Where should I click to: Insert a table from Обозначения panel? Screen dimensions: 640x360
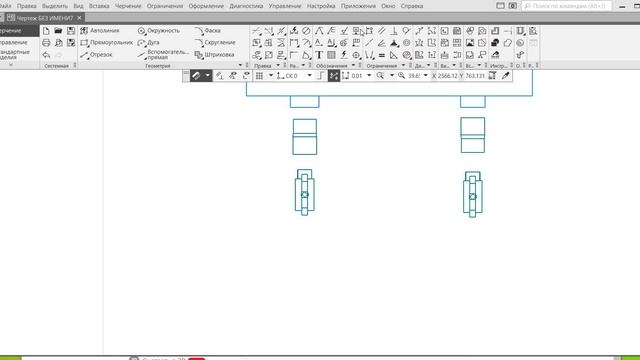point(331,55)
